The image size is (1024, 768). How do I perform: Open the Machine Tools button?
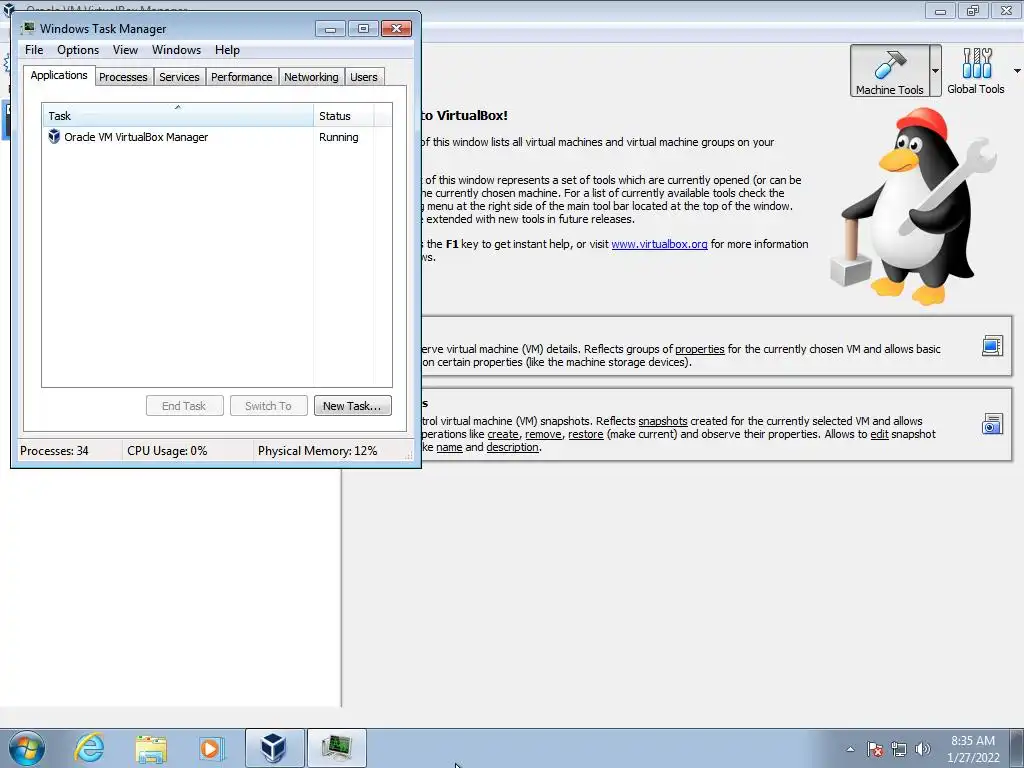889,71
